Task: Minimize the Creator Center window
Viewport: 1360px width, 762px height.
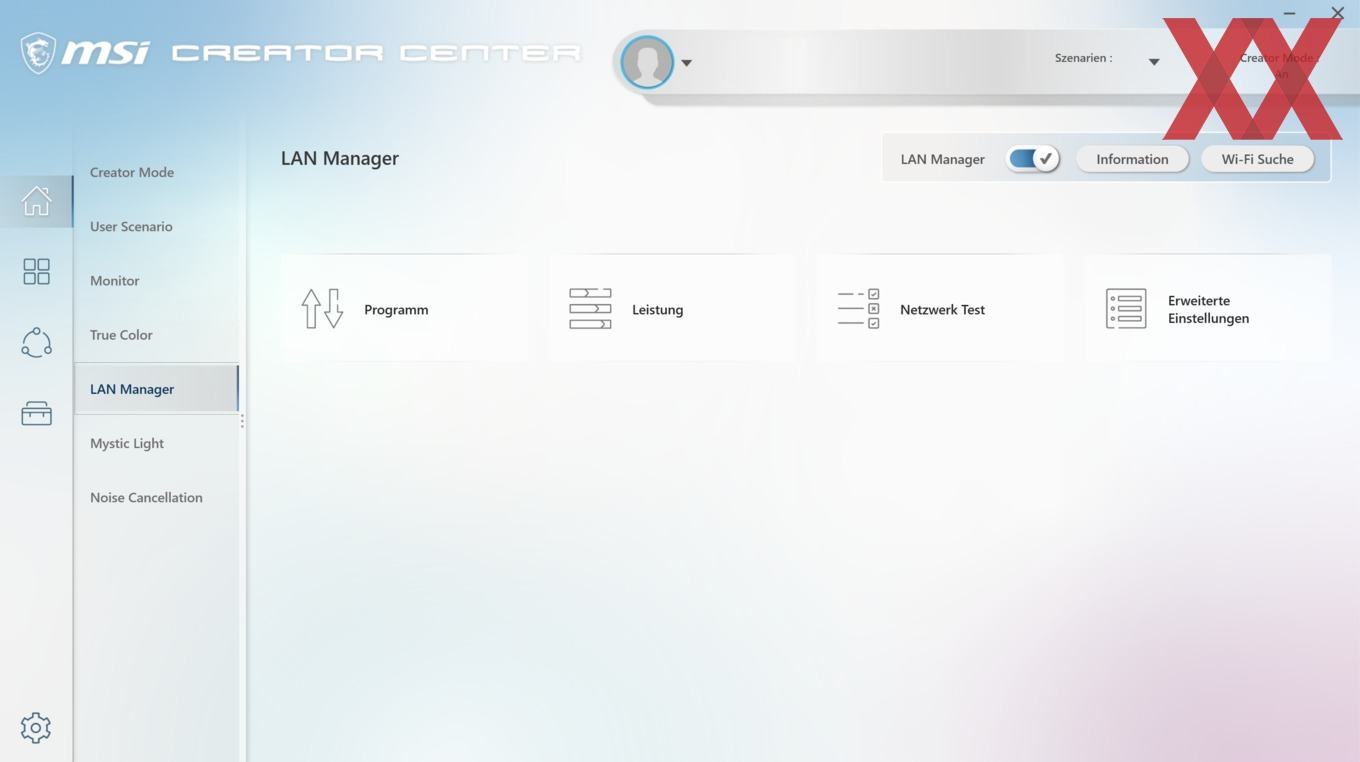Action: [1289, 13]
